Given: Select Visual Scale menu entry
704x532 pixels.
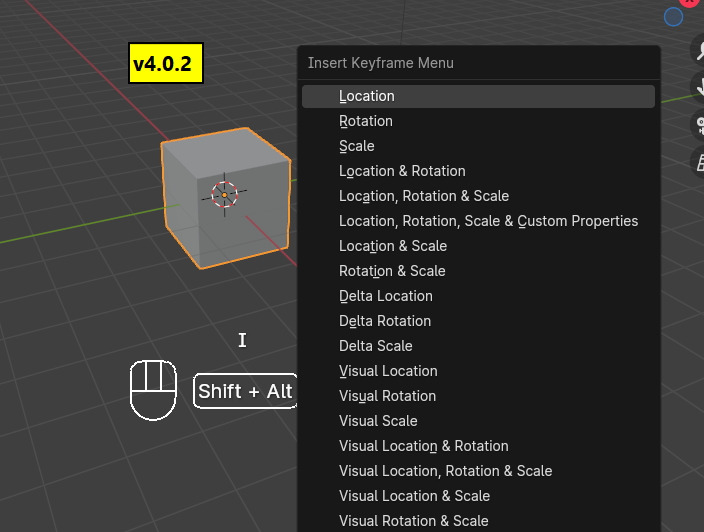Looking at the screenshot, I should [478, 421].
